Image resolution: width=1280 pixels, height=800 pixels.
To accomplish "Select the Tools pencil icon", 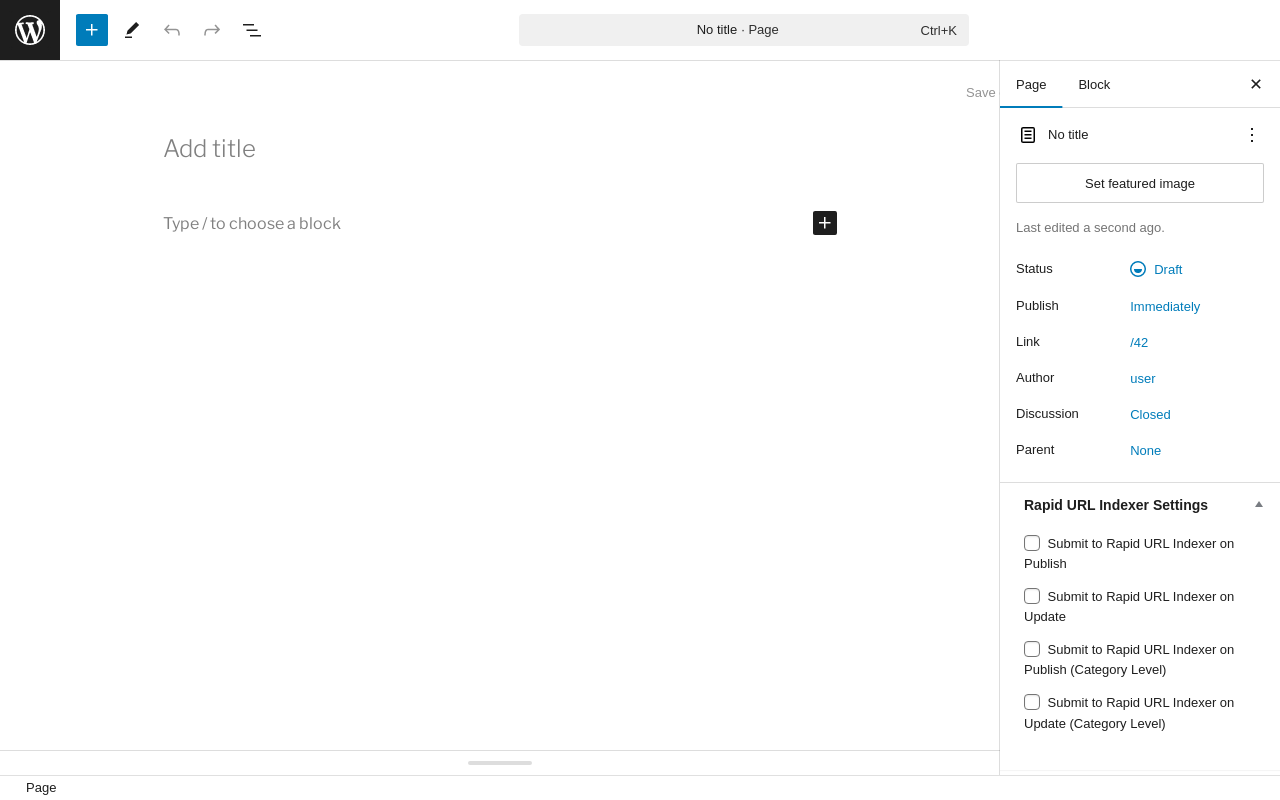I will pyautogui.click(x=132, y=30).
